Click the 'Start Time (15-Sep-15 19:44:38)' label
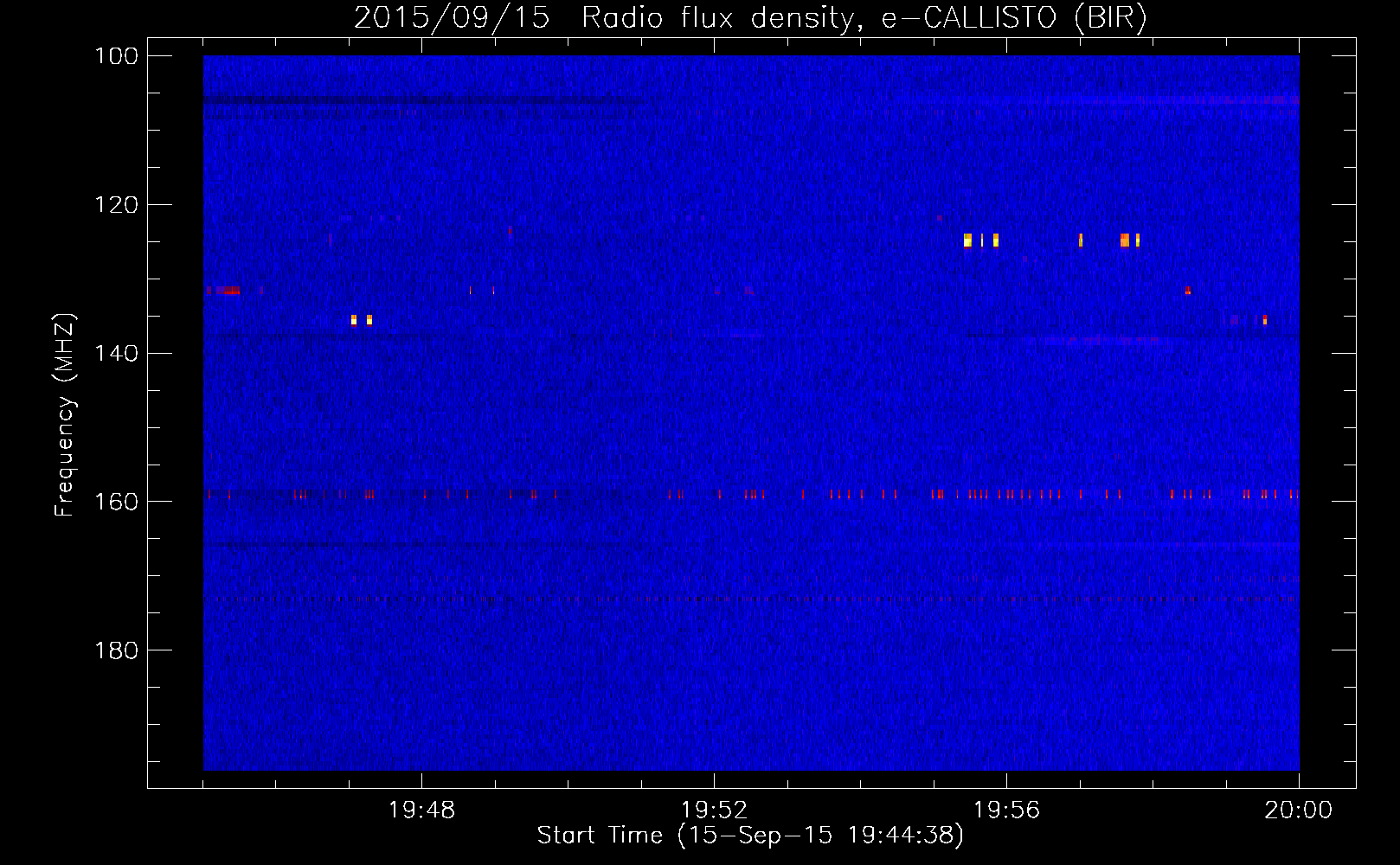 pyautogui.click(x=750, y=836)
